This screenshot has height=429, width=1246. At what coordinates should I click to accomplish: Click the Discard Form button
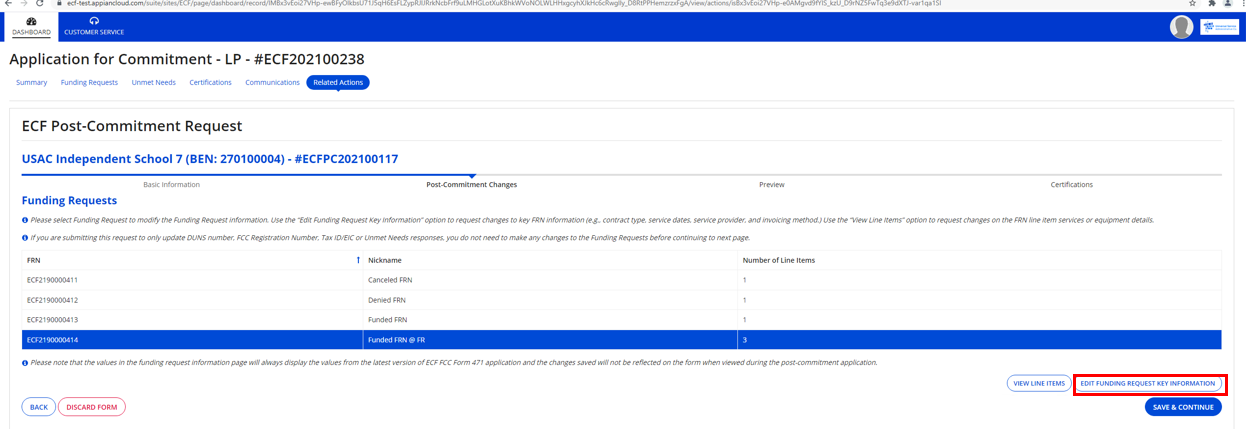click(92, 407)
